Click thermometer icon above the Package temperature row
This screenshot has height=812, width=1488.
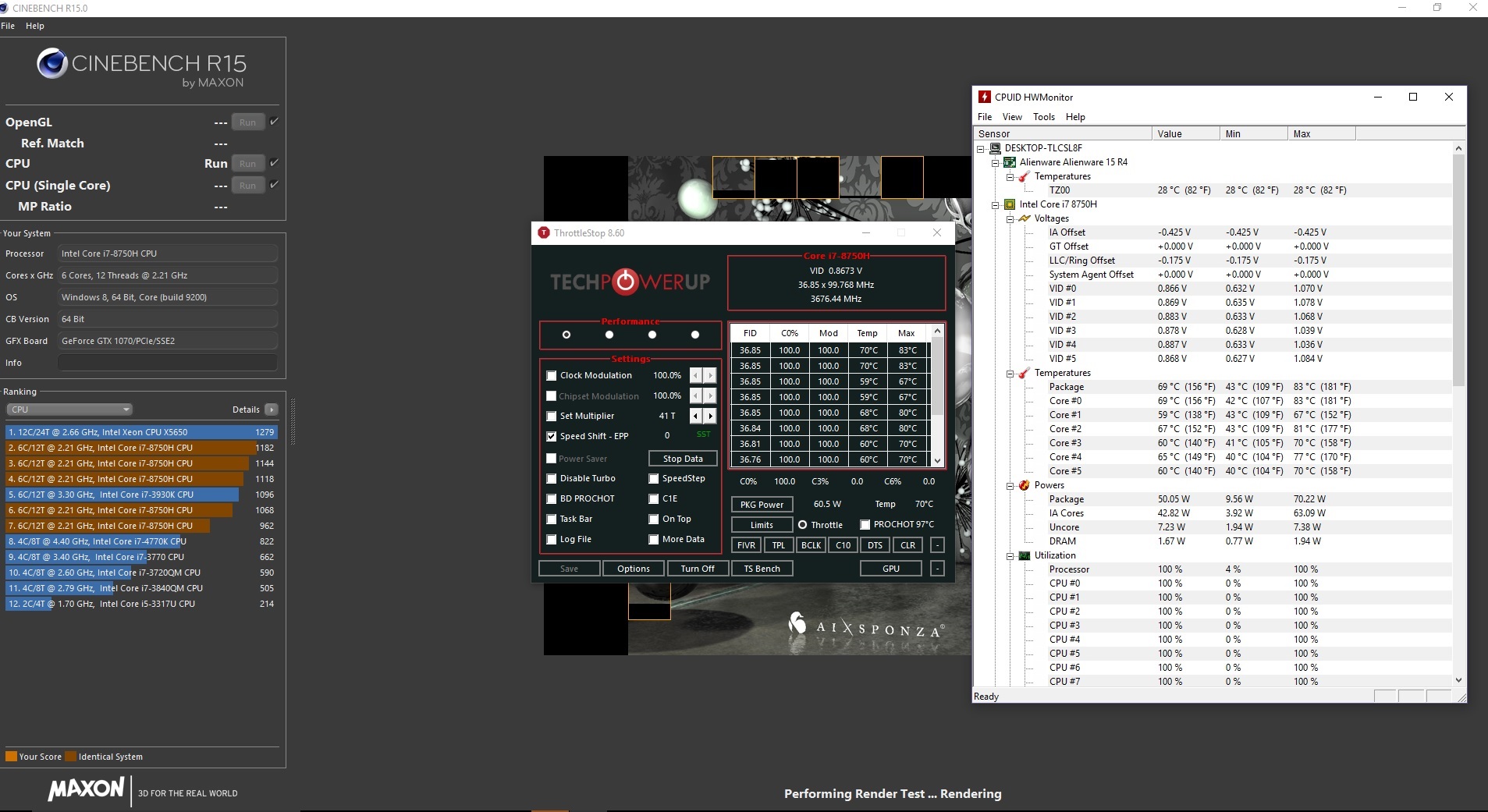coord(1025,373)
